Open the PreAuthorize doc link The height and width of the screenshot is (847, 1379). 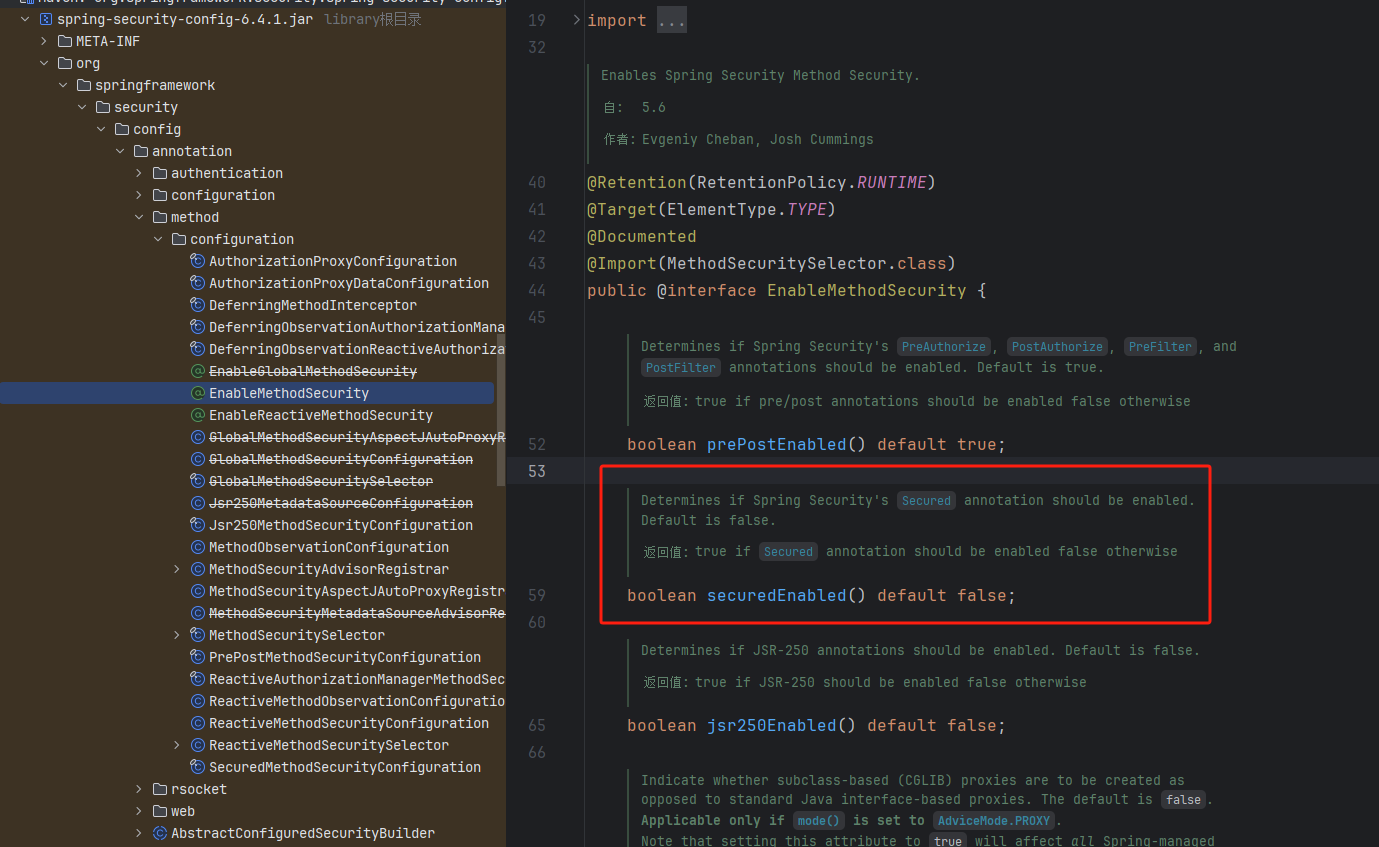pyautogui.click(x=945, y=346)
